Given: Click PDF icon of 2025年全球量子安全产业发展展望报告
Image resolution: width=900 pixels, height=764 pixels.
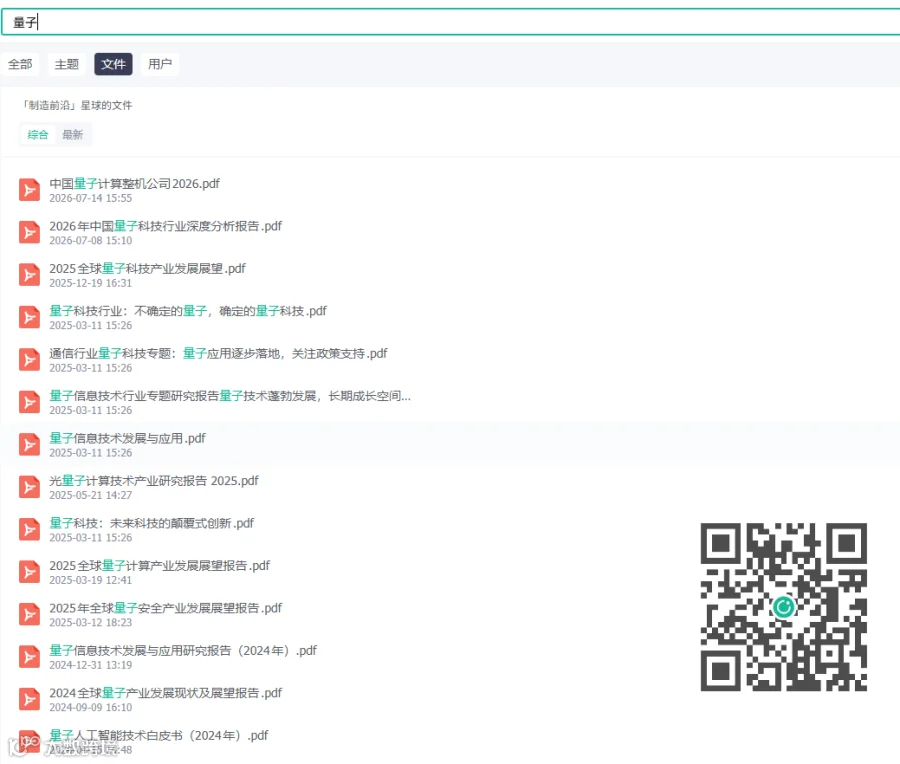Looking at the screenshot, I should click(x=29, y=615).
